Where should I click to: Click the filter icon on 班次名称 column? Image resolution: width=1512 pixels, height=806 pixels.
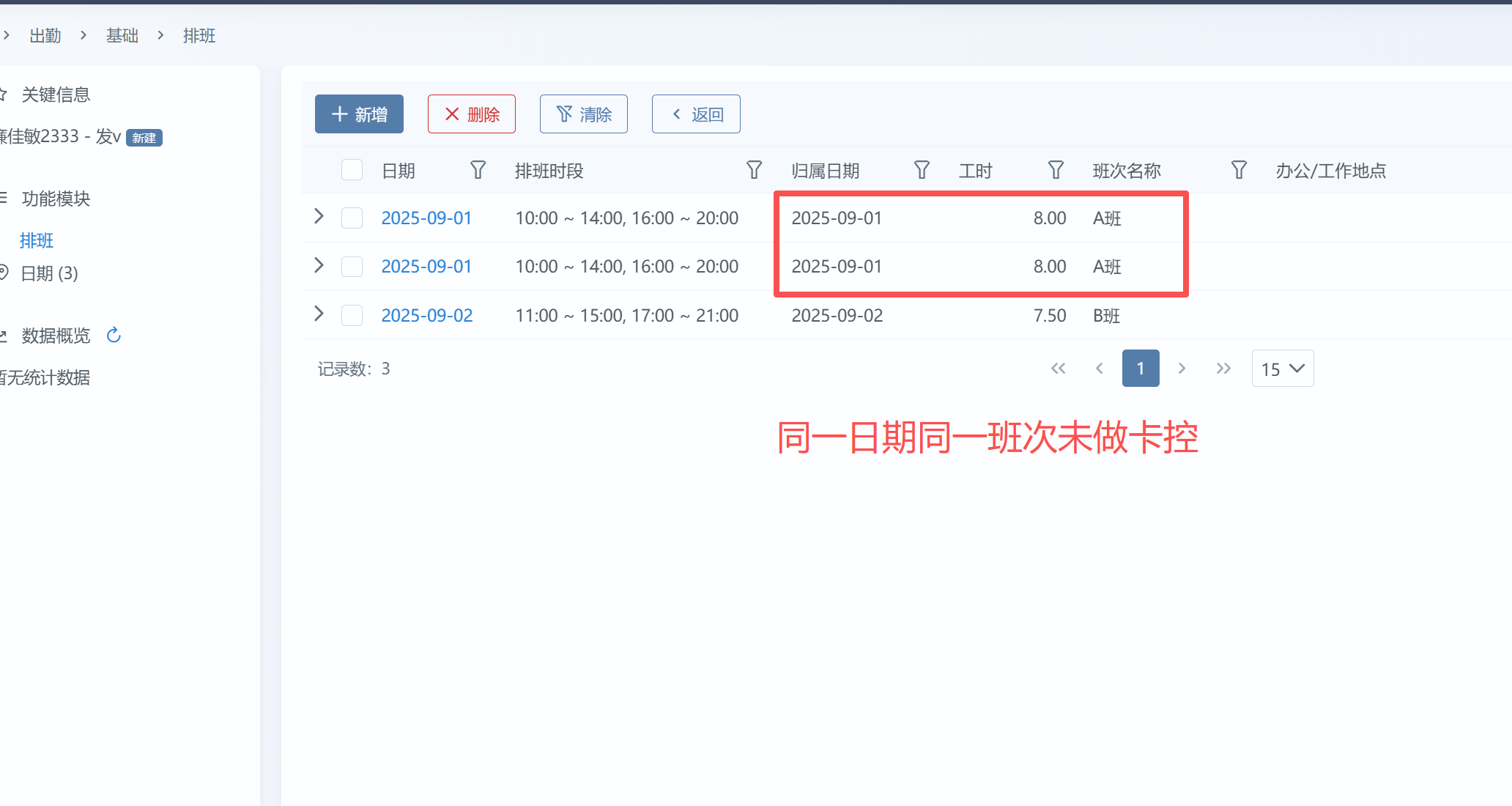[1239, 171]
